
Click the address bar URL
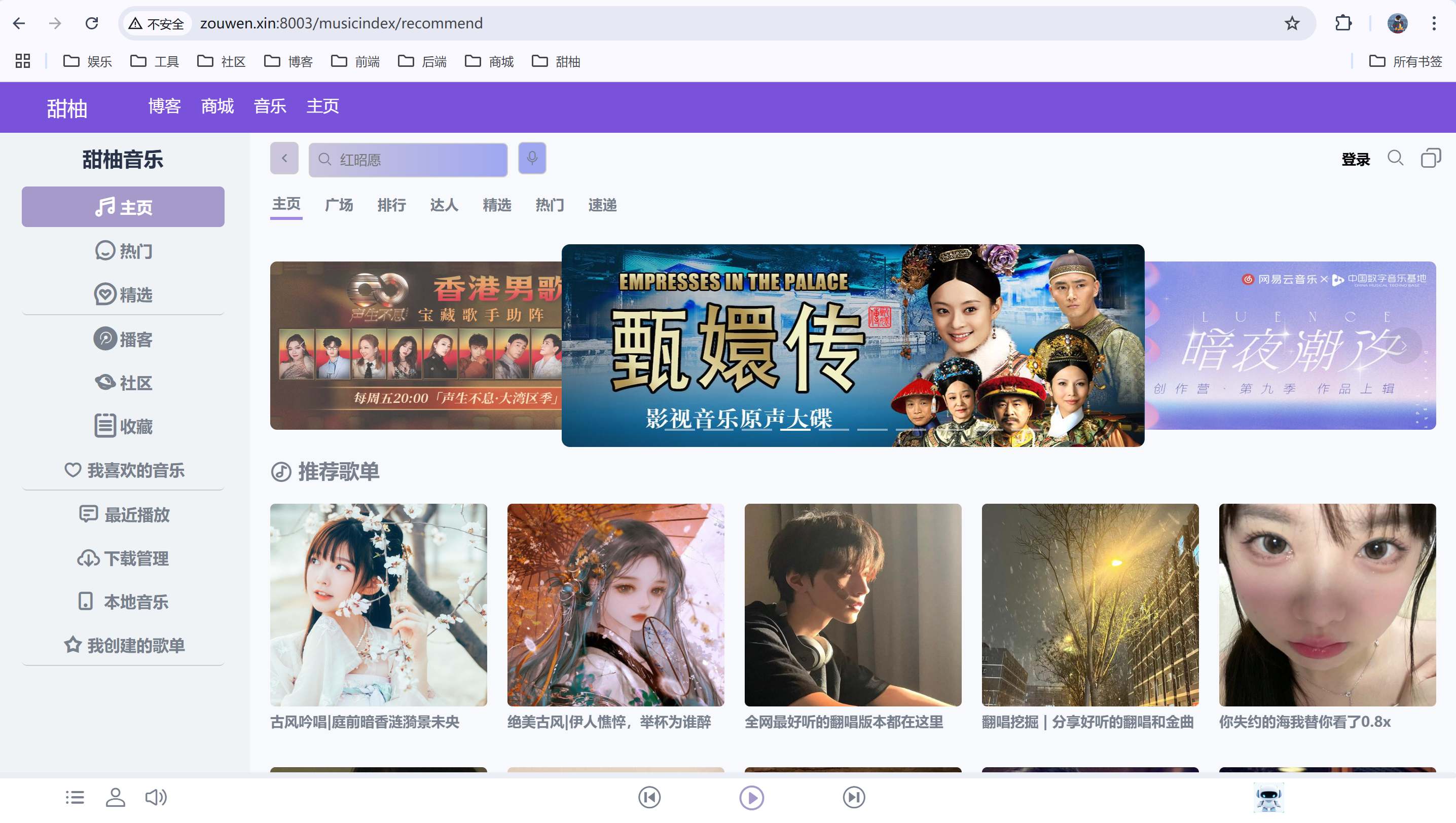(x=341, y=23)
